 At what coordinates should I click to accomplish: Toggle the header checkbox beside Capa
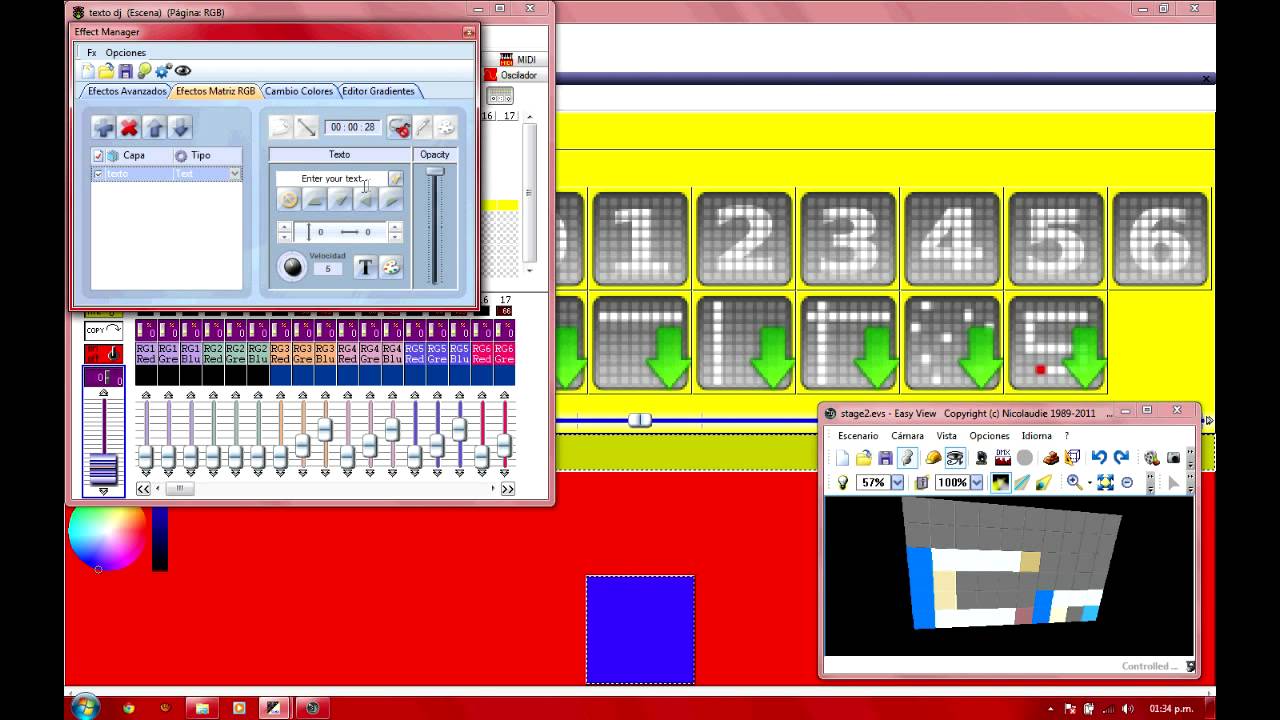[98, 155]
